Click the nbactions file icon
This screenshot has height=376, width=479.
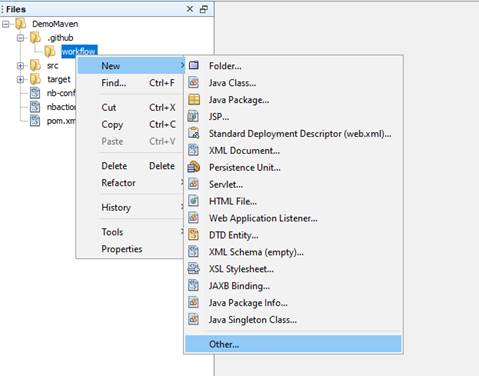35,107
